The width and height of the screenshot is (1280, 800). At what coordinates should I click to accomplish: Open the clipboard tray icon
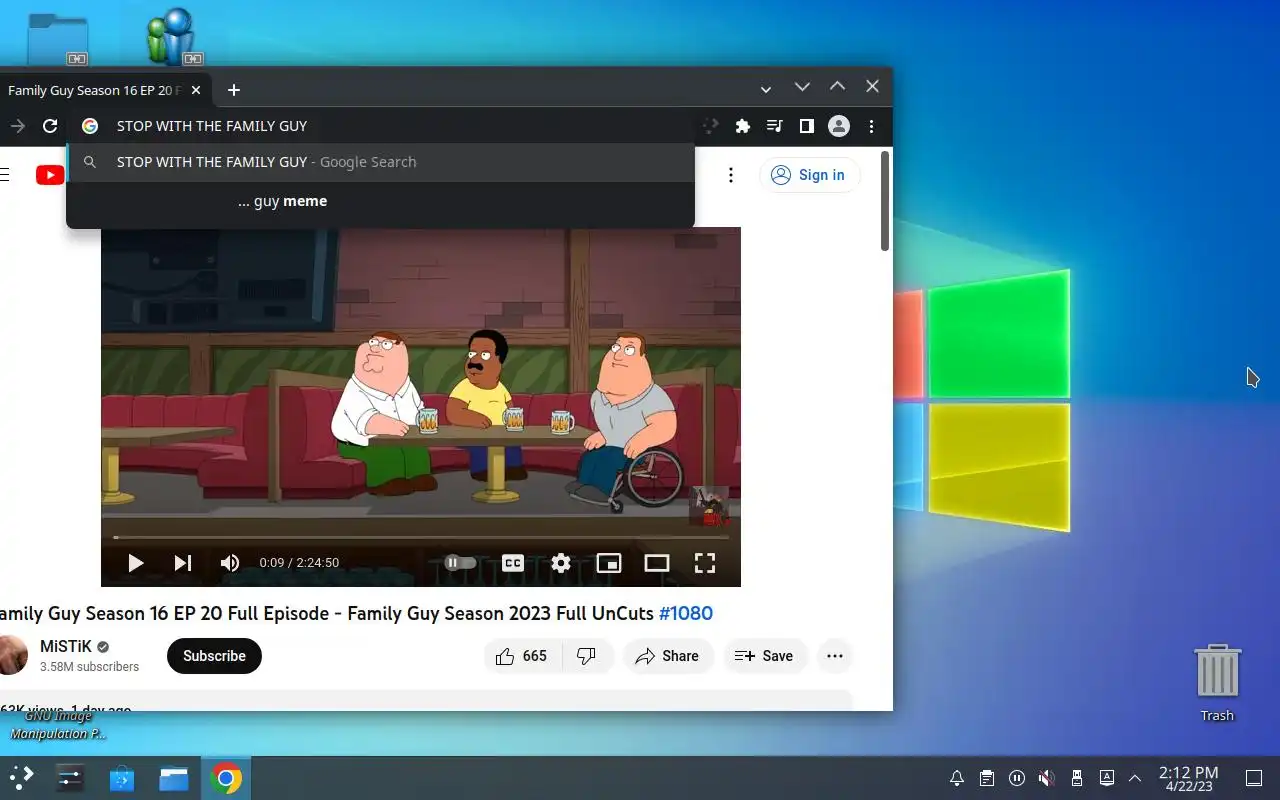tap(987, 778)
